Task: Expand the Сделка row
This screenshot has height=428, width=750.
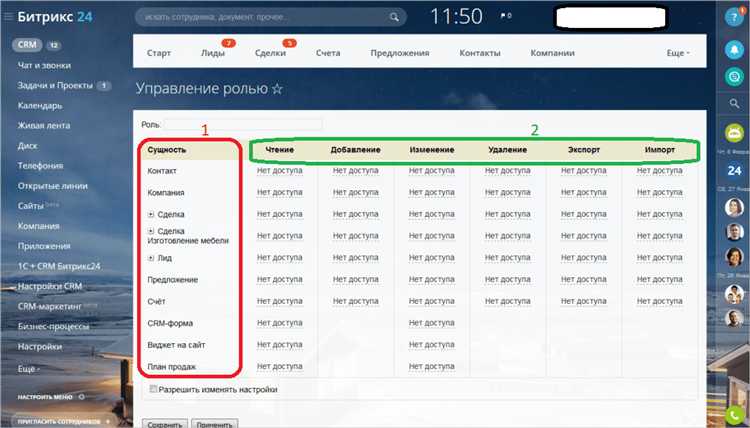Action: click(x=151, y=214)
